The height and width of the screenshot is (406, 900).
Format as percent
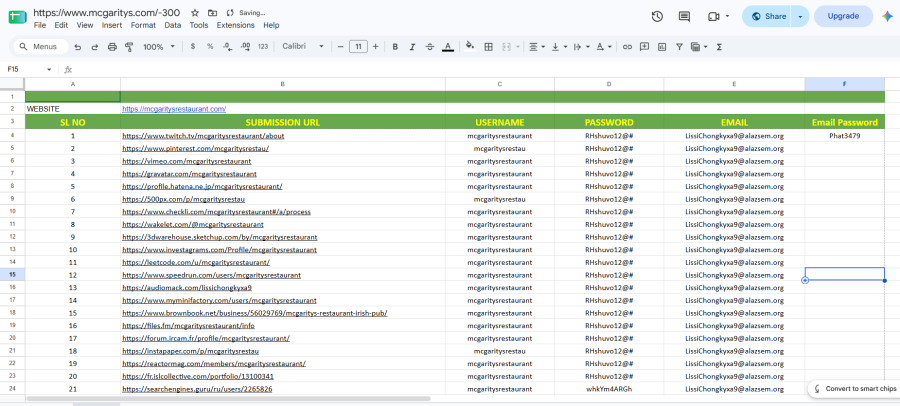(210, 47)
